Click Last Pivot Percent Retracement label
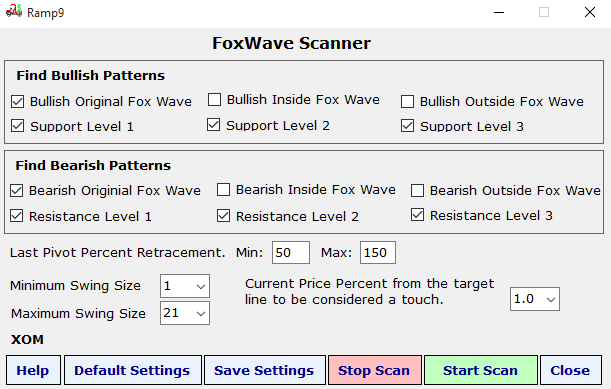 [x=118, y=253]
